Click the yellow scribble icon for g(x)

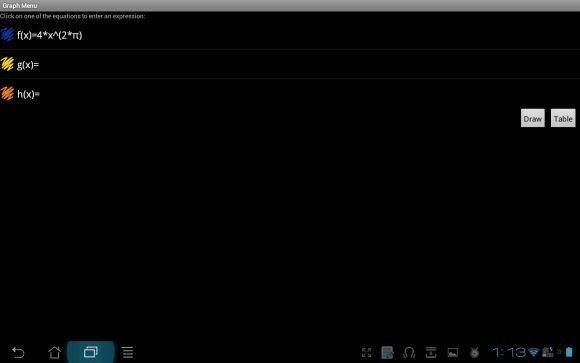(x=7, y=64)
